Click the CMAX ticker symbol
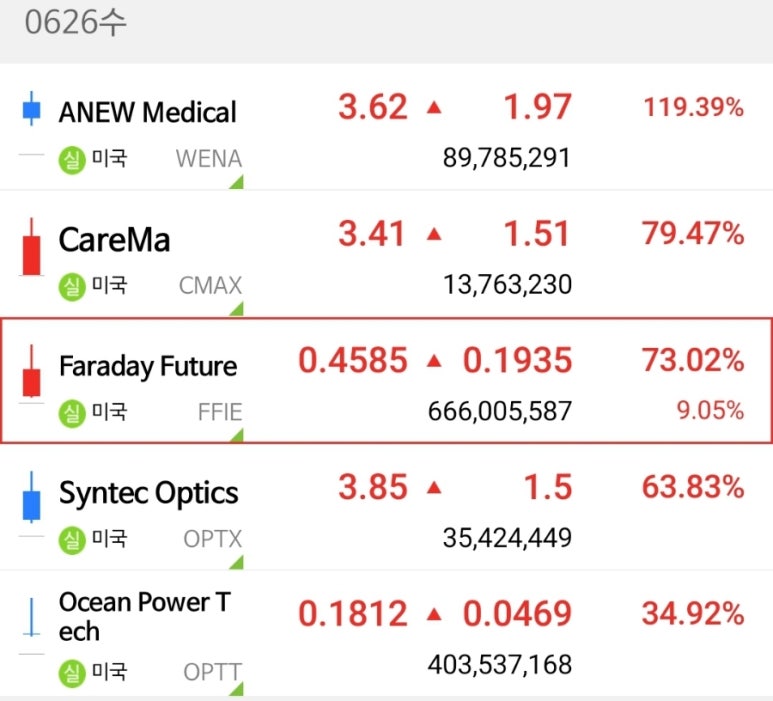 tap(211, 285)
